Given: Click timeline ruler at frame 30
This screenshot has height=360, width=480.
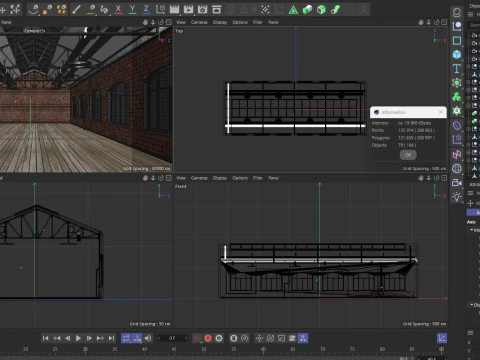Looking at the screenshot, I should (85, 349).
